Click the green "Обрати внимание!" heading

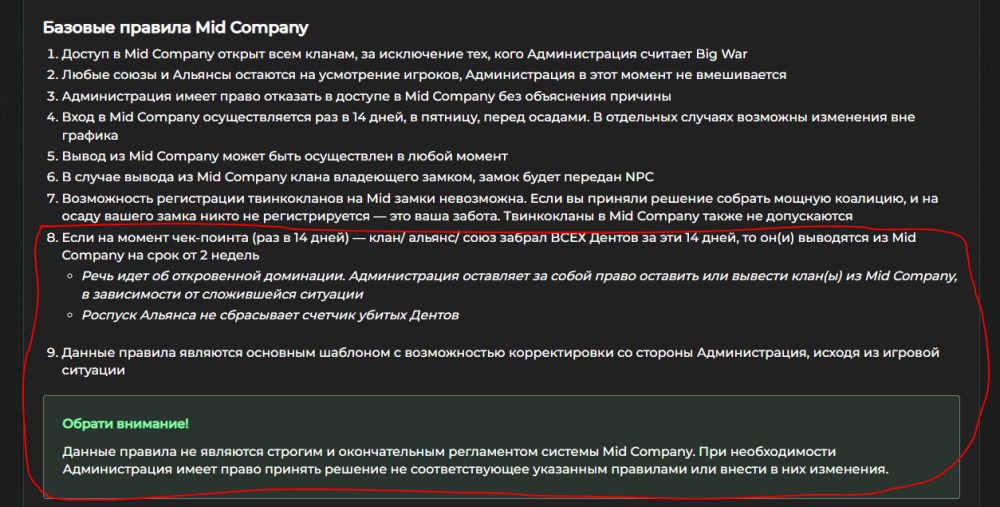point(125,424)
